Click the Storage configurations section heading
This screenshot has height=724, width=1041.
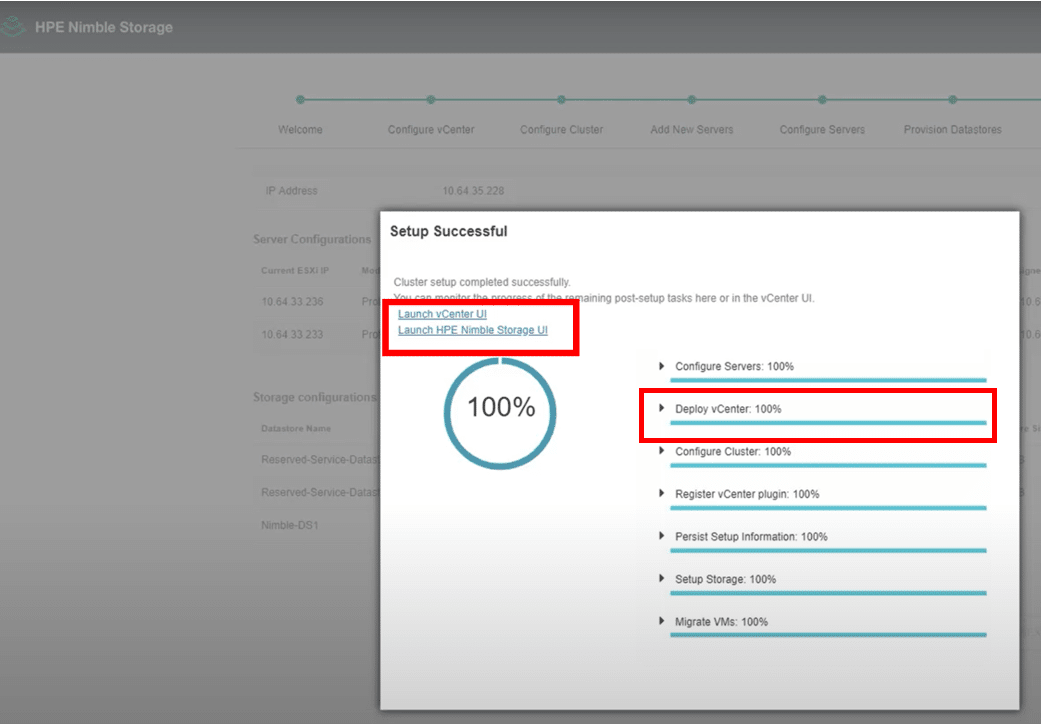314,397
